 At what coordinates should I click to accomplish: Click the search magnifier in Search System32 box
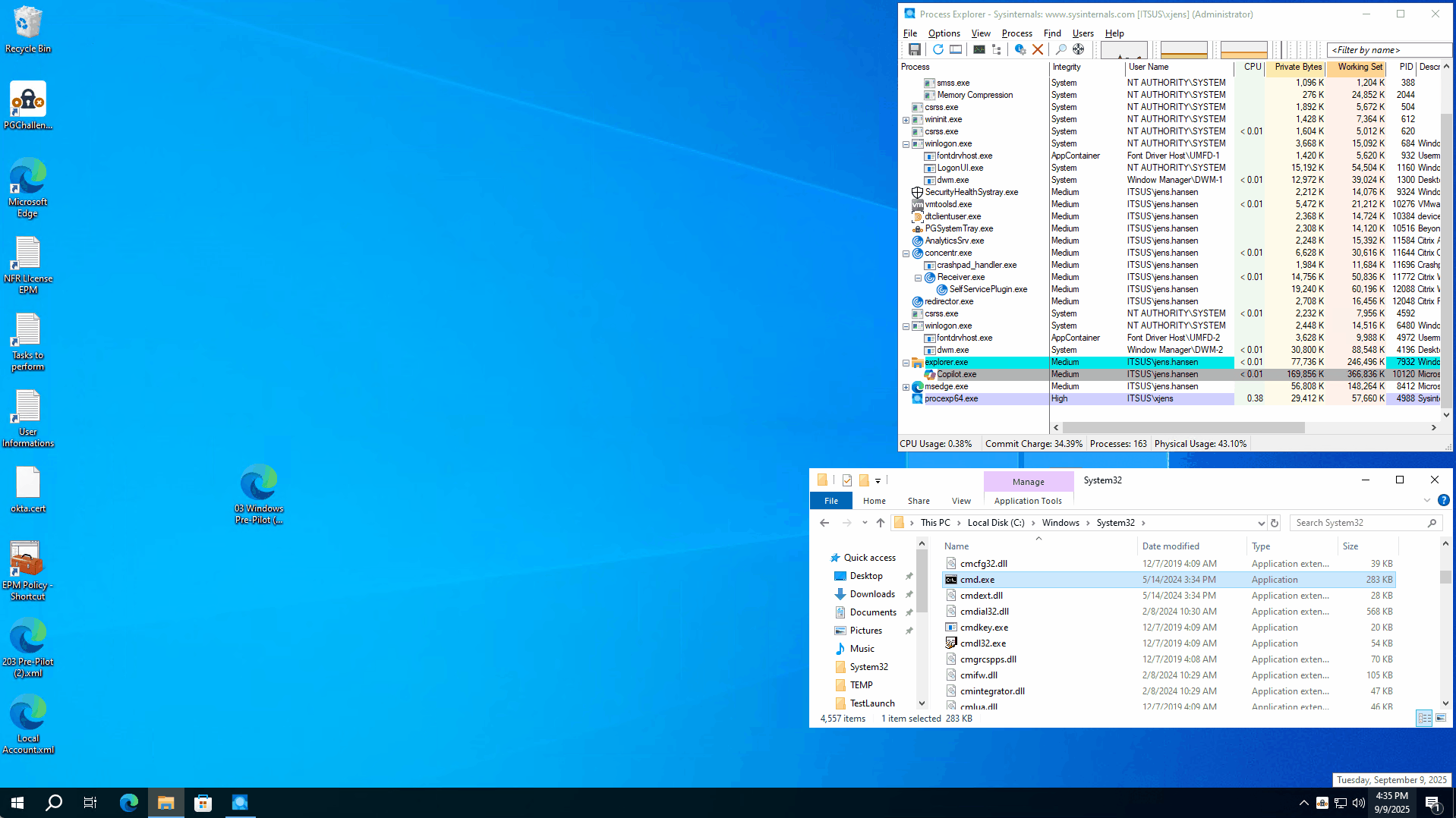click(1432, 523)
